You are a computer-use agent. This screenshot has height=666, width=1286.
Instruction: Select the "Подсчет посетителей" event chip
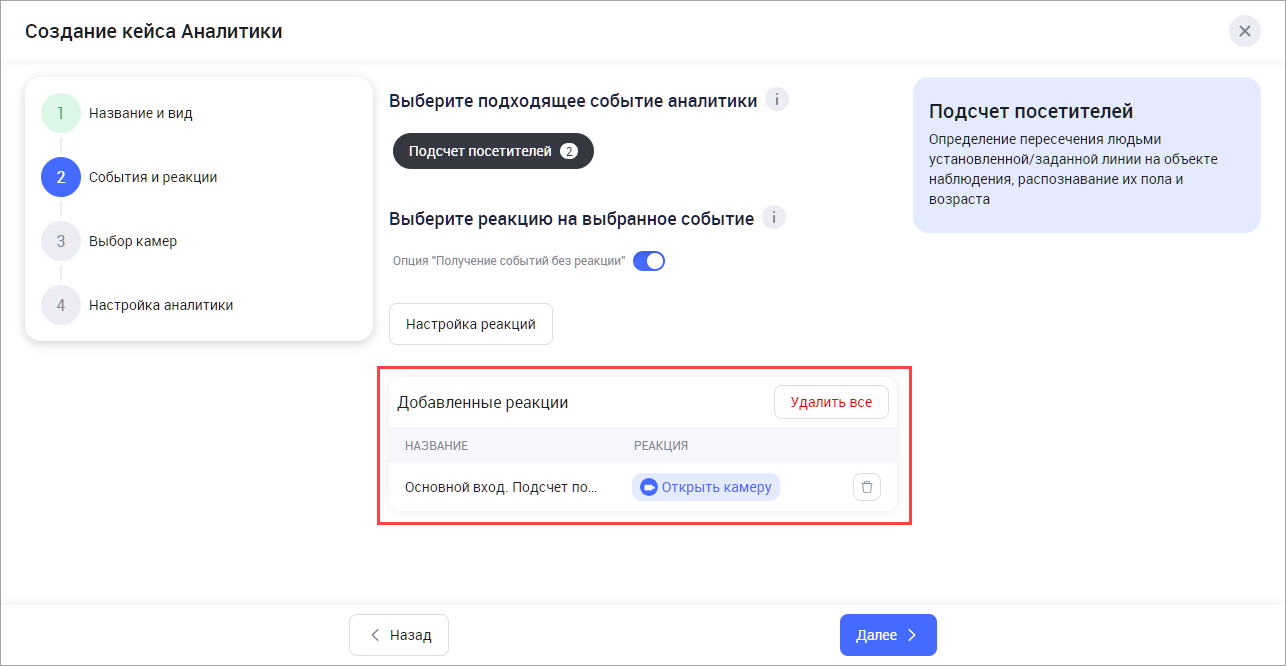coord(493,151)
